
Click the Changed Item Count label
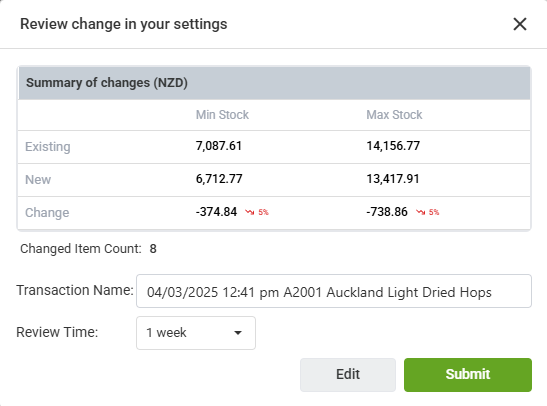click(x=81, y=249)
